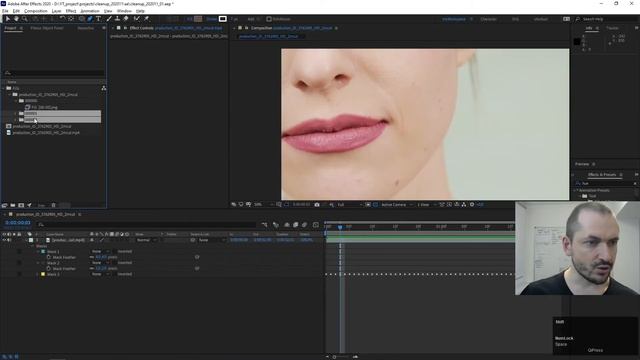The height and width of the screenshot is (360, 640).
Task: Select the Type text tool
Action: coord(98,19)
